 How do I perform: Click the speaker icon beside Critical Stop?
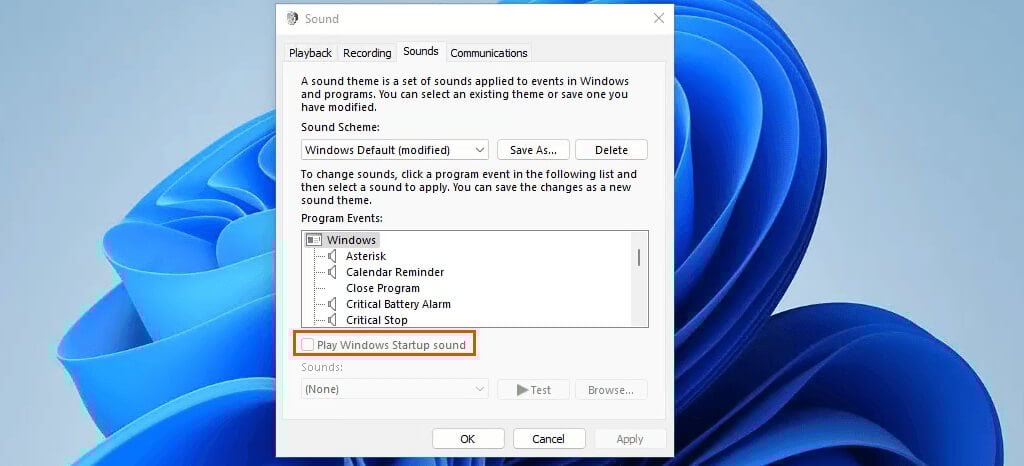tap(332, 320)
